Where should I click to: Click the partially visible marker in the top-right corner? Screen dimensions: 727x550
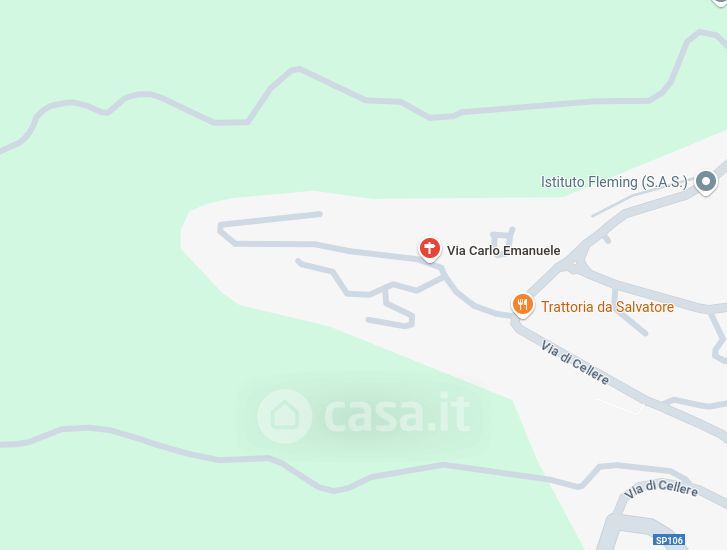tap(720, 2)
